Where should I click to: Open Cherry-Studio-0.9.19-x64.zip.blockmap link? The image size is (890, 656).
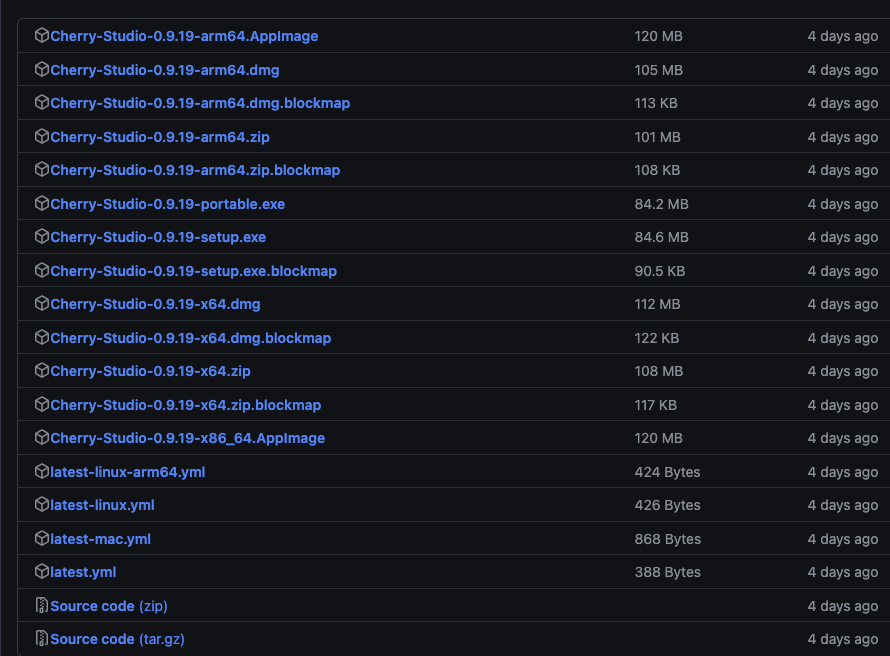pyautogui.click(x=185, y=405)
